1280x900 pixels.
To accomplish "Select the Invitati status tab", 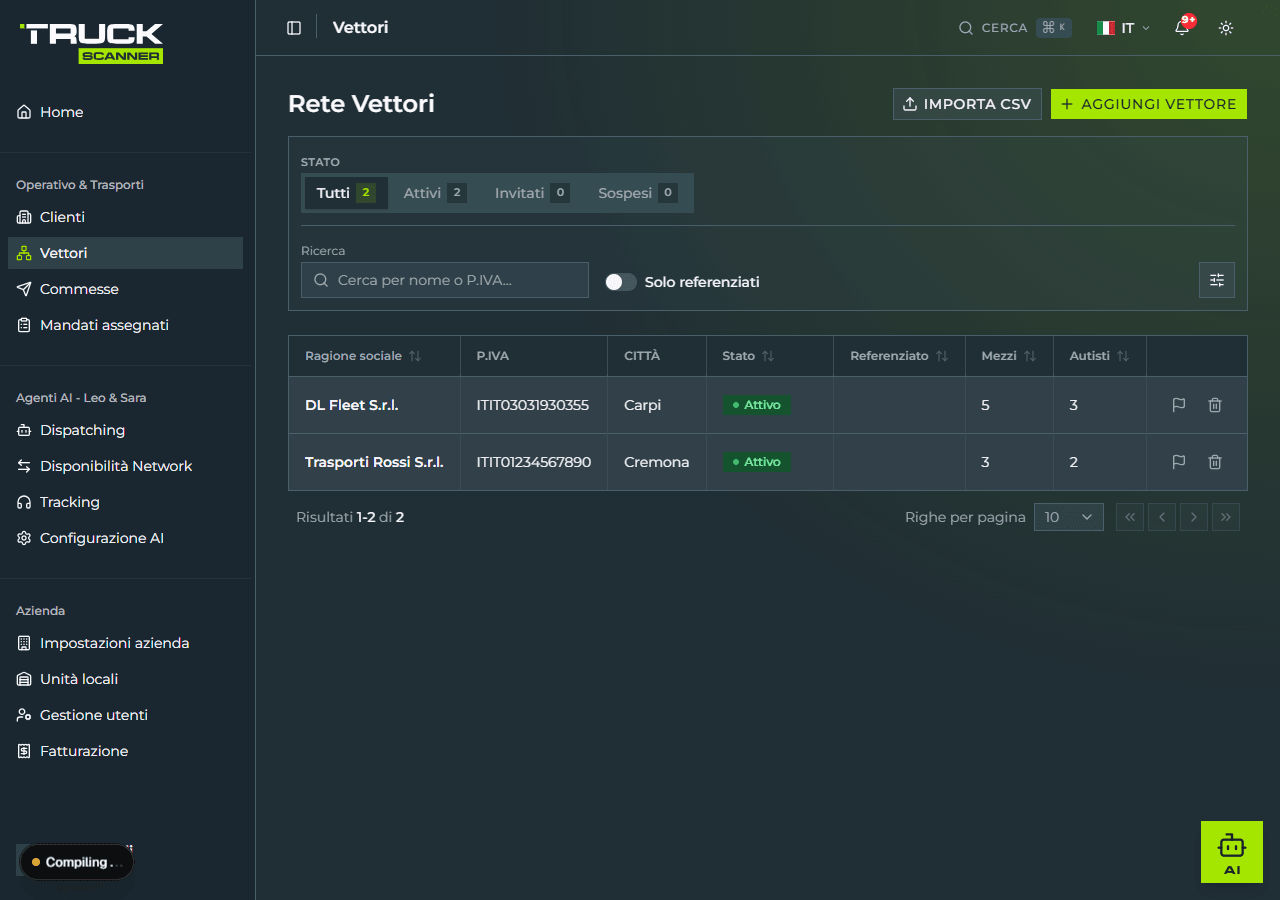I will tap(532, 193).
